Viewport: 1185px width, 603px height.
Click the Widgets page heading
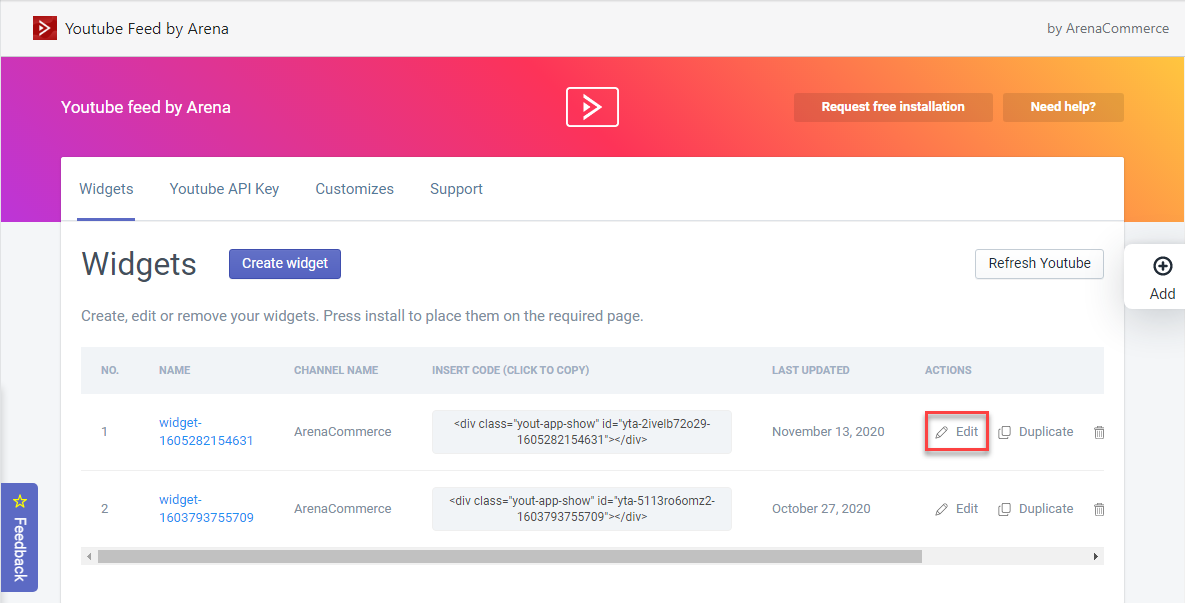[x=139, y=264]
